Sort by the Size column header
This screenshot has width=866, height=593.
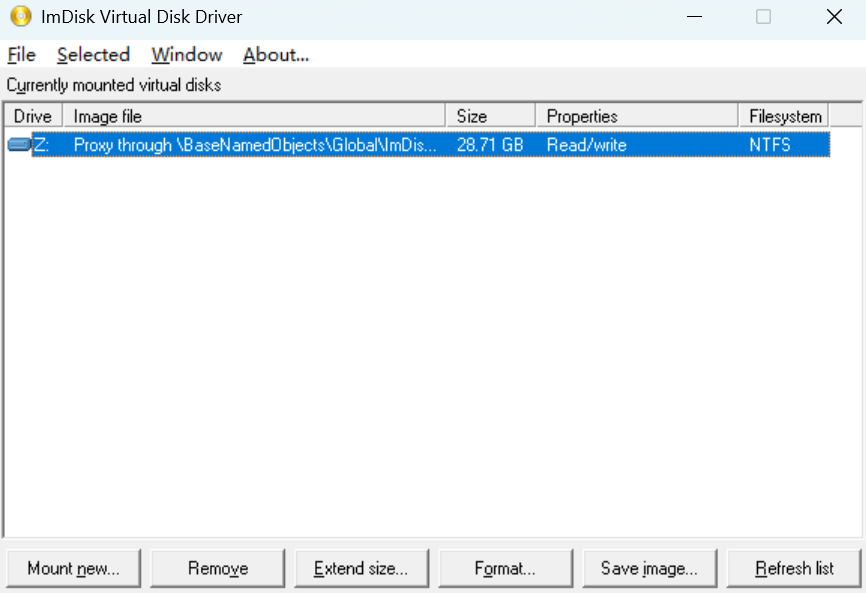click(x=490, y=116)
